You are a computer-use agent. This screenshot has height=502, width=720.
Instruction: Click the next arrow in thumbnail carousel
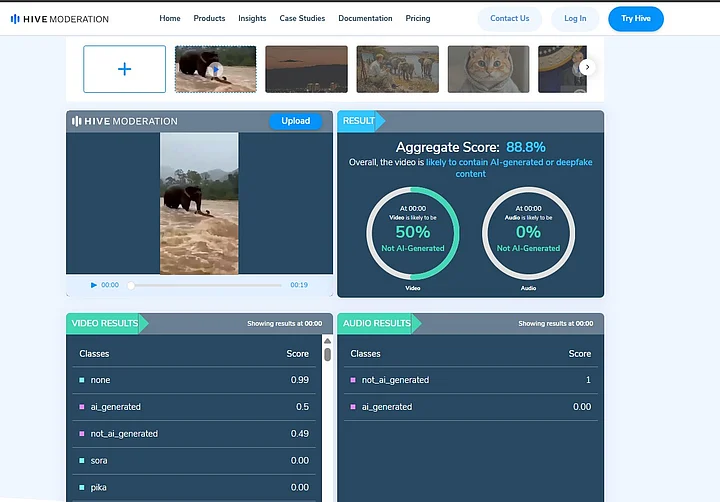587,67
